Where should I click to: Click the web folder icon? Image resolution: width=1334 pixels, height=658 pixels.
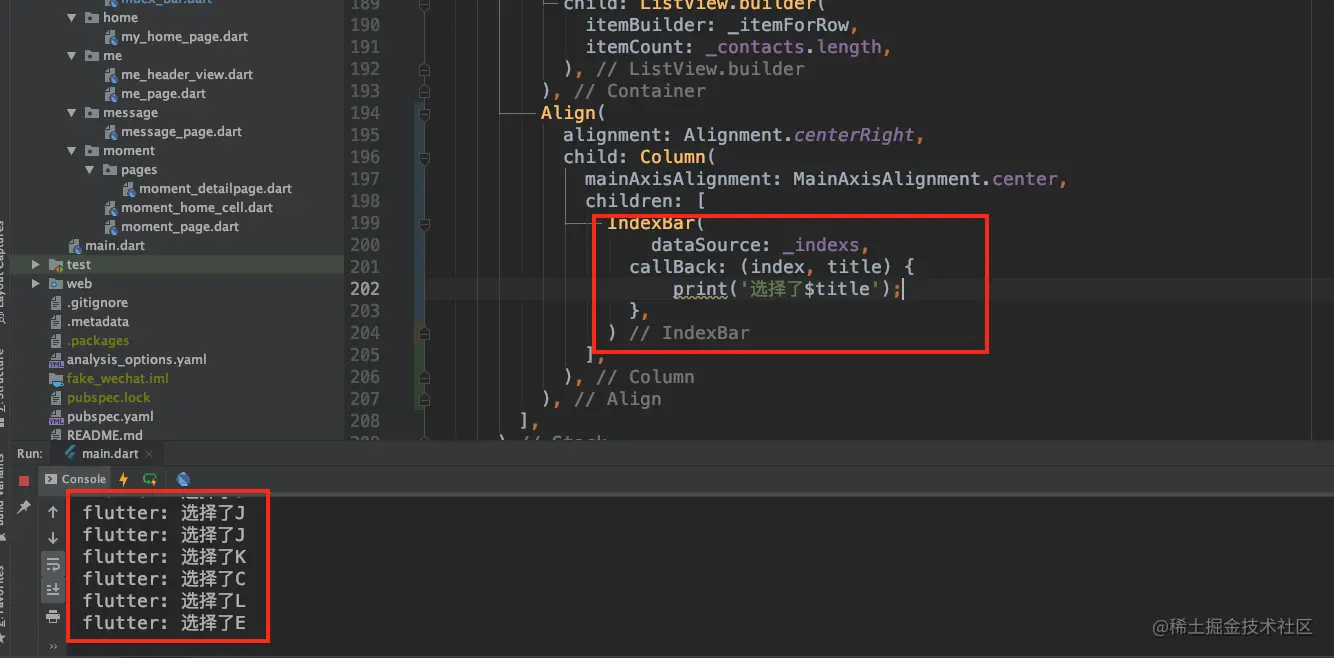56,284
